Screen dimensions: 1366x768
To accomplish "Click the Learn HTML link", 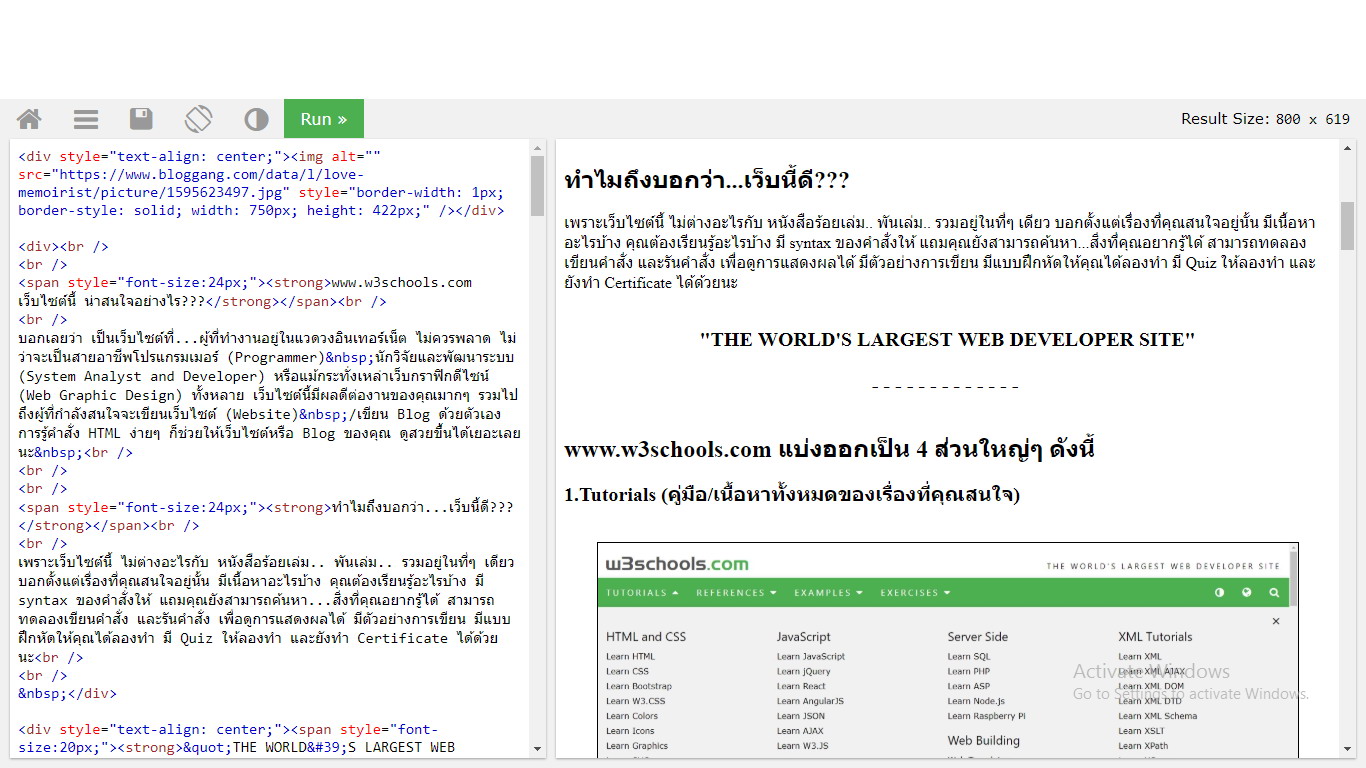I will (630, 657).
